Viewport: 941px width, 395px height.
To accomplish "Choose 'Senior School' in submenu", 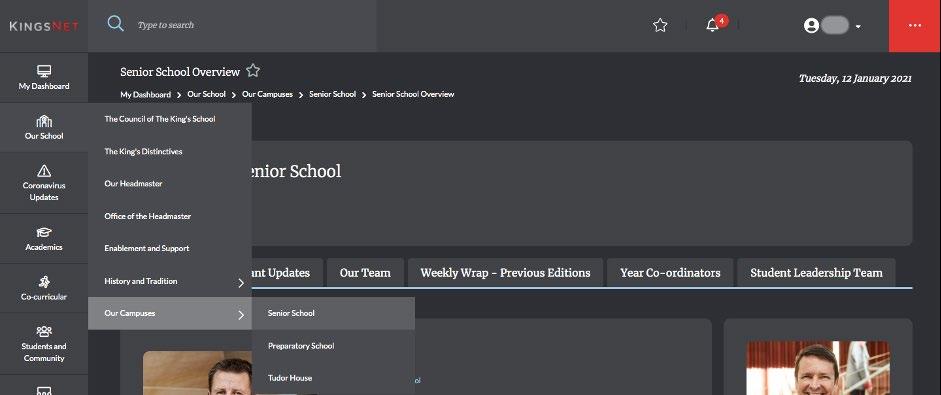I will tap(333, 313).
